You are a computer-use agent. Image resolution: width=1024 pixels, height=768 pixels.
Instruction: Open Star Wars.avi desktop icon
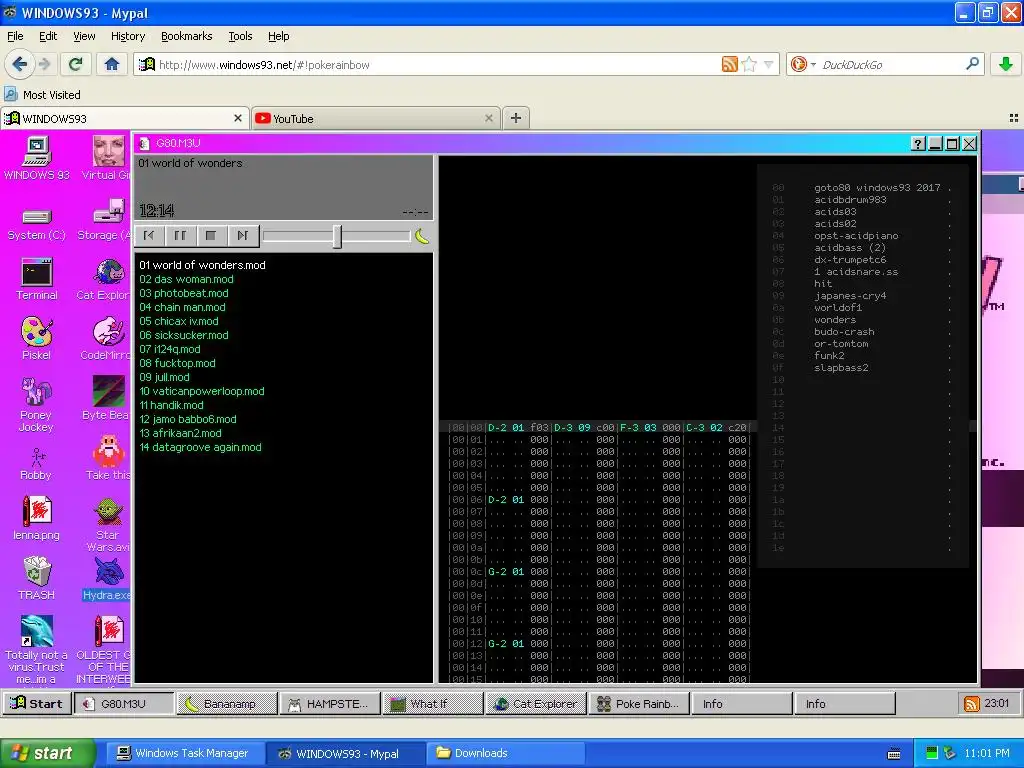107,524
